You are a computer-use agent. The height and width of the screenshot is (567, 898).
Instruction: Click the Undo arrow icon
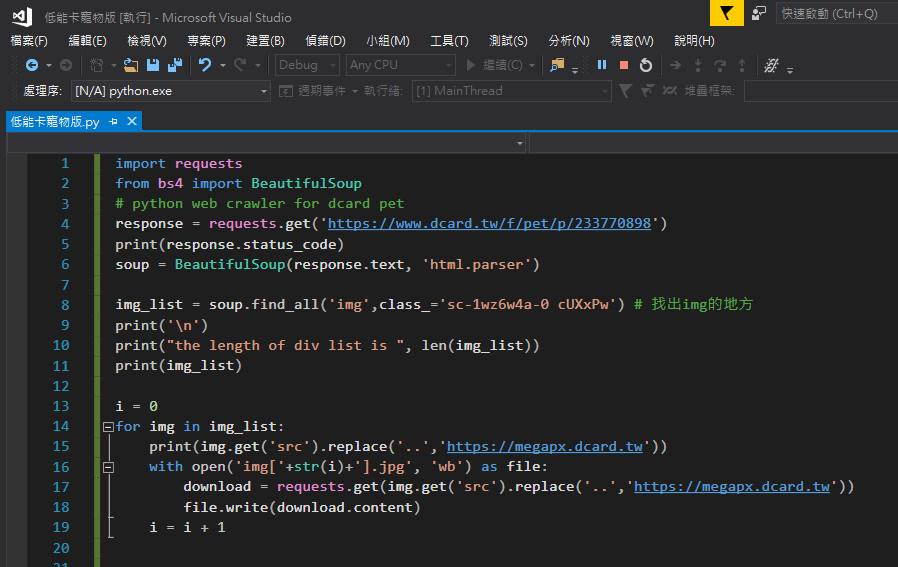tap(204, 65)
